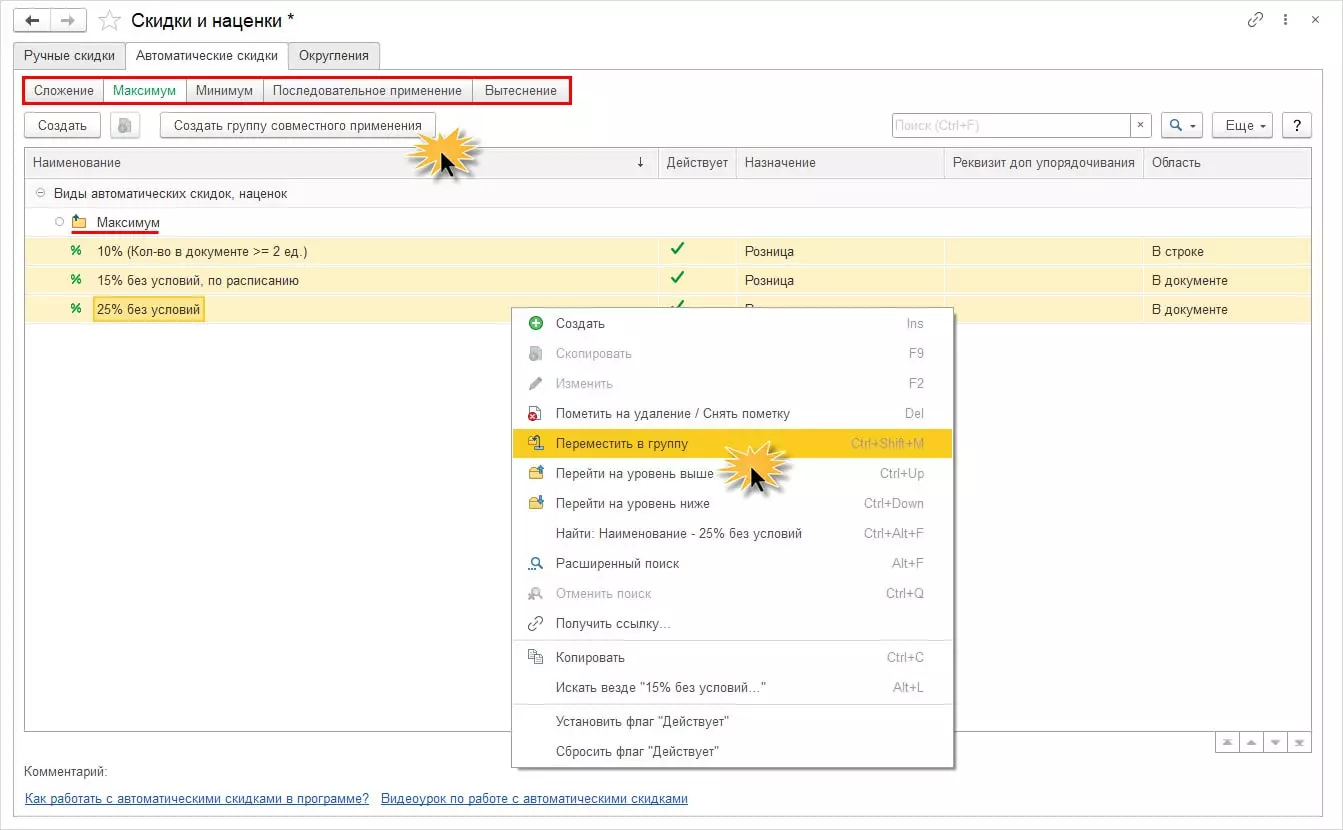The height and width of the screenshot is (830, 1343).
Task: Choose Пометить на удаление / Снять пометку
Action: tap(732, 413)
